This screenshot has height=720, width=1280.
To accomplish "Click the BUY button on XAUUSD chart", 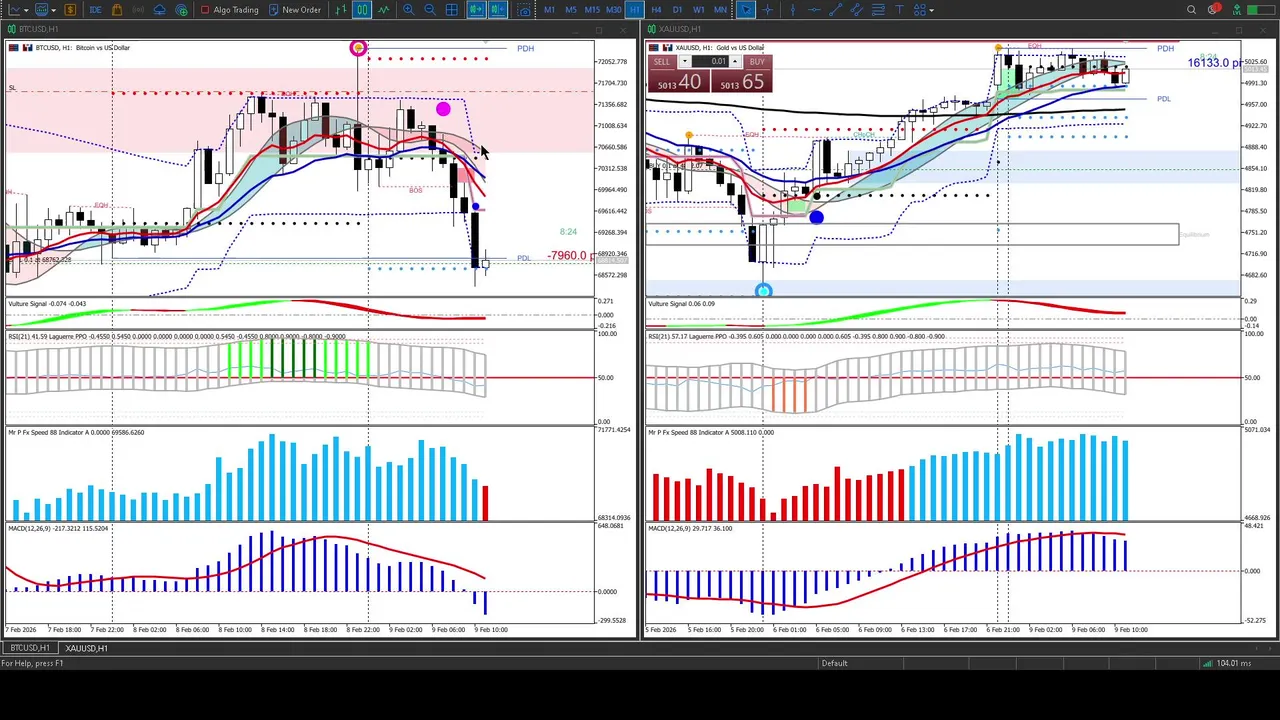I will (757, 62).
